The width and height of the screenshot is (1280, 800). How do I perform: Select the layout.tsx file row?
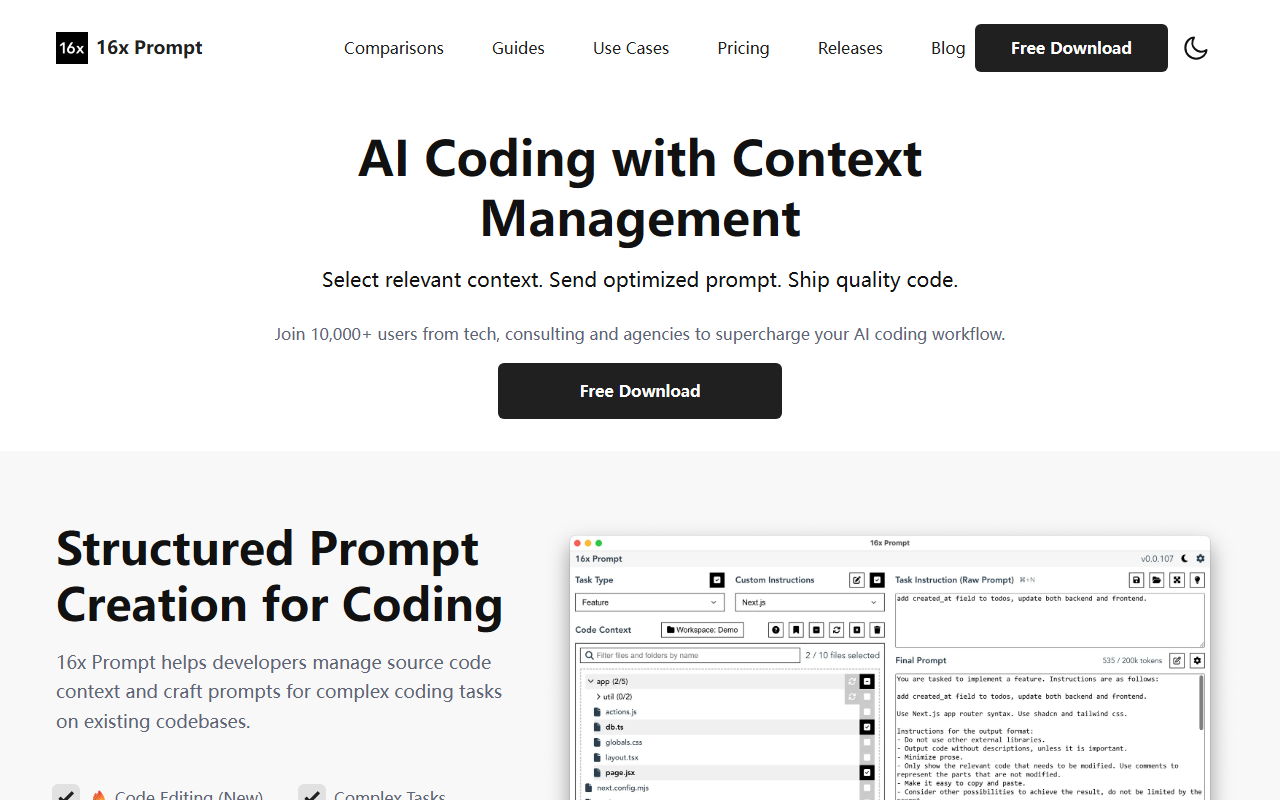tap(732, 758)
